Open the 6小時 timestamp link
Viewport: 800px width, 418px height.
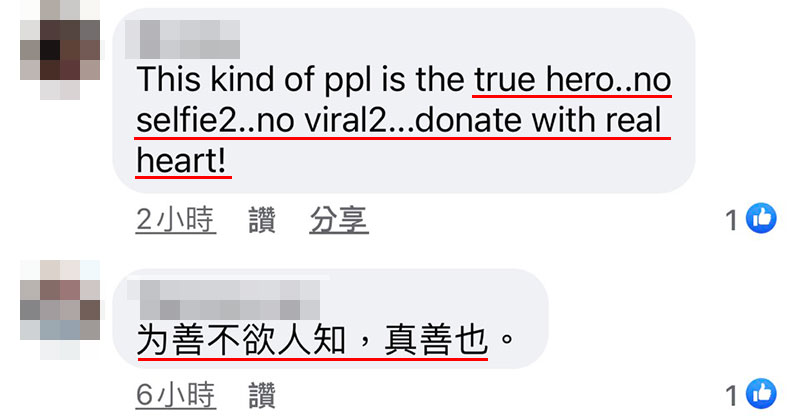[x=176, y=395]
